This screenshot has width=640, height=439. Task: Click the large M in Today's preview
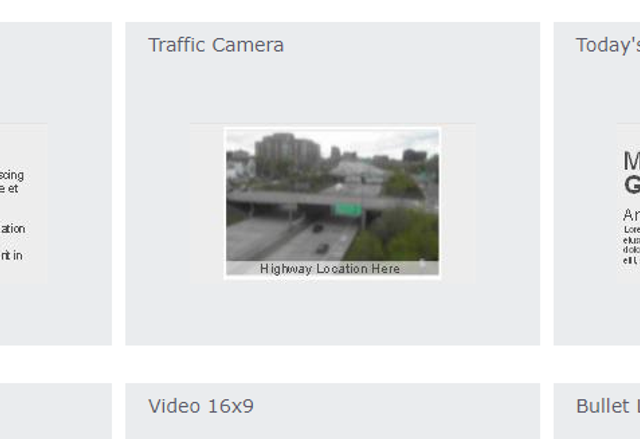point(632,161)
